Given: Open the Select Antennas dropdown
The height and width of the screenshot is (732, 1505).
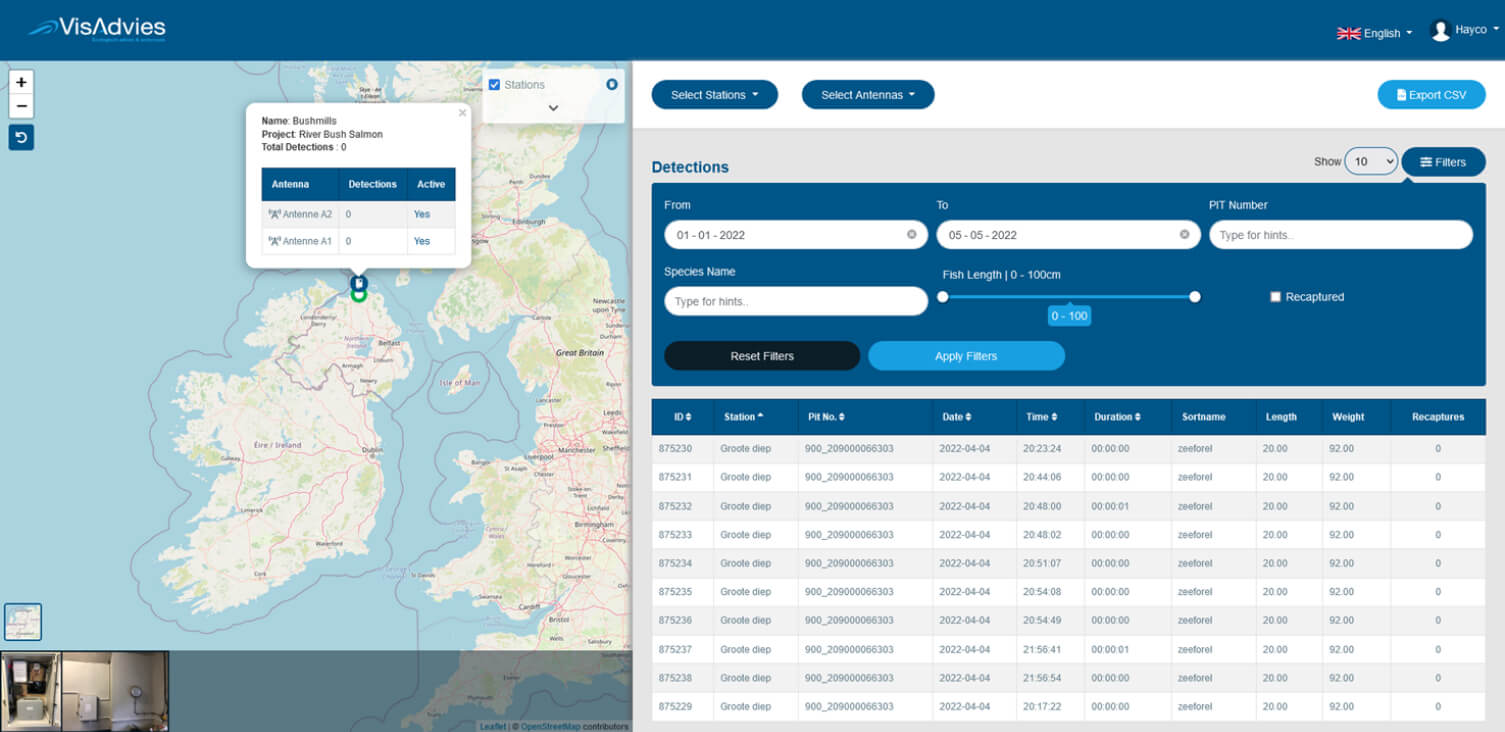Looking at the screenshot, I should click(867, 95).
